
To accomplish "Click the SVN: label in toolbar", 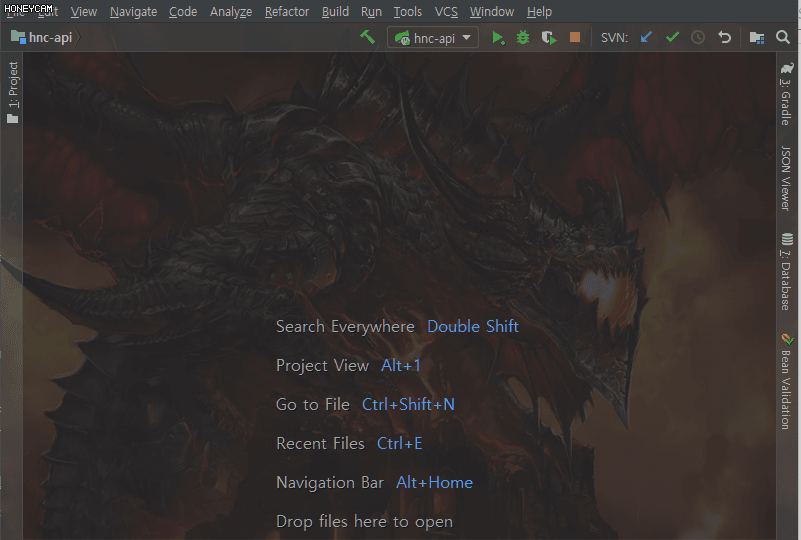I will [x=614, y=38].
